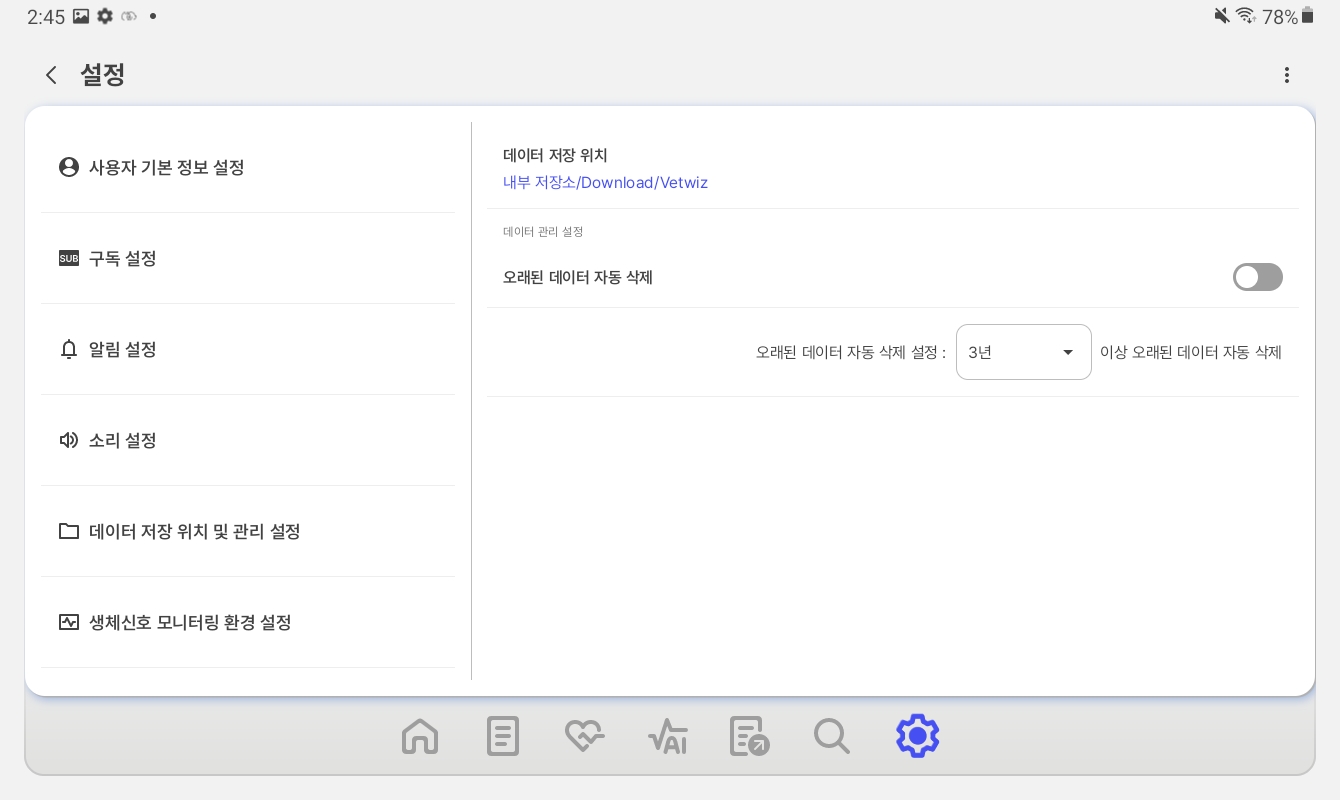Click the folder icon beside 데이터 저장 위치
The image size is (1340, 800).
pos(69,531)
